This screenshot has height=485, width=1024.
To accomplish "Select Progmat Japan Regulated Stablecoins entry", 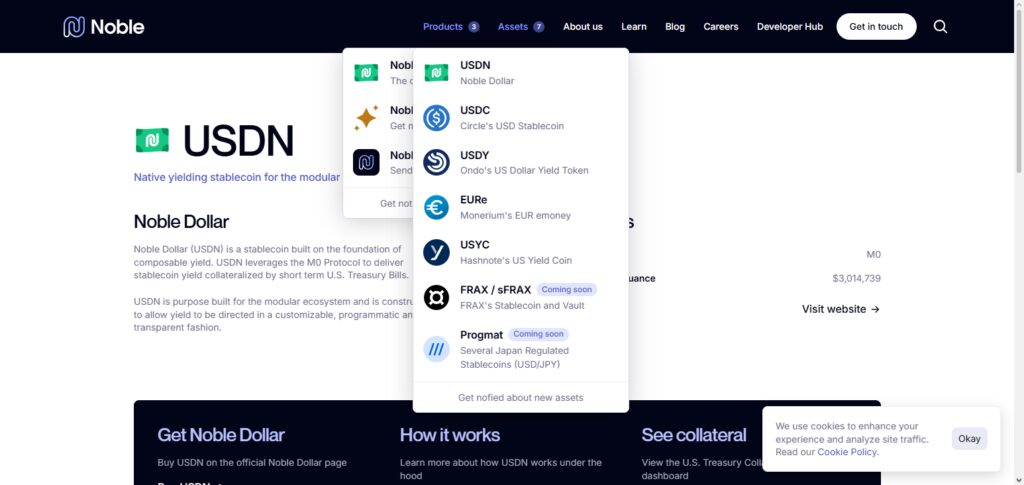I will coord(520,349).
